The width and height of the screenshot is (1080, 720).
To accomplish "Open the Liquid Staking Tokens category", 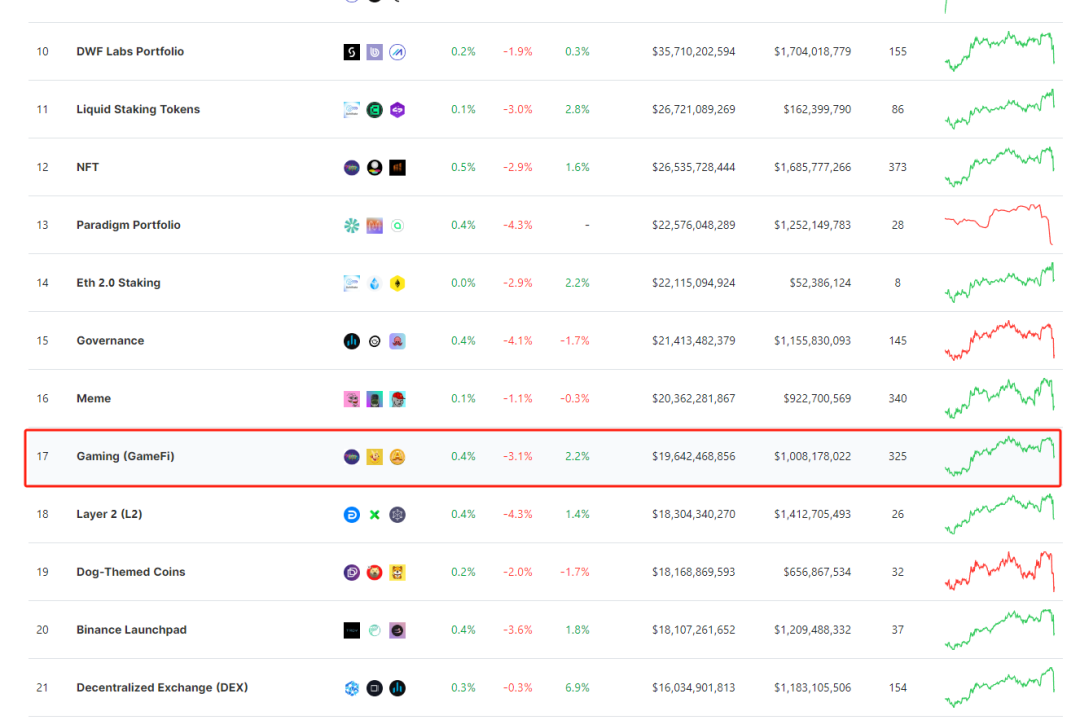I will [x=138, y=110].
